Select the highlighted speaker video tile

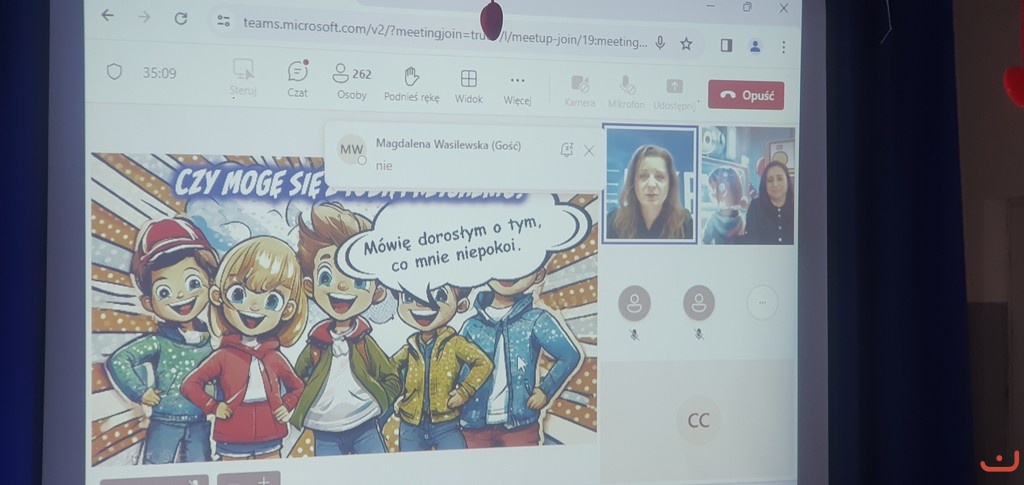click(x=650, y=185)
